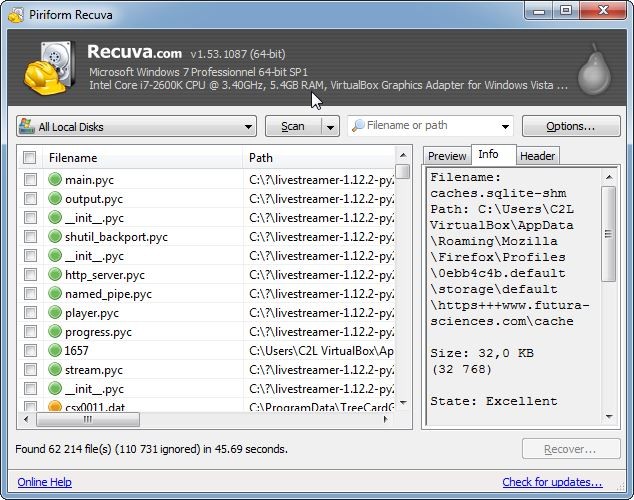Click the file list scroll down arrow
This screenshot has width=634, height=500.
tap(403, 403)
